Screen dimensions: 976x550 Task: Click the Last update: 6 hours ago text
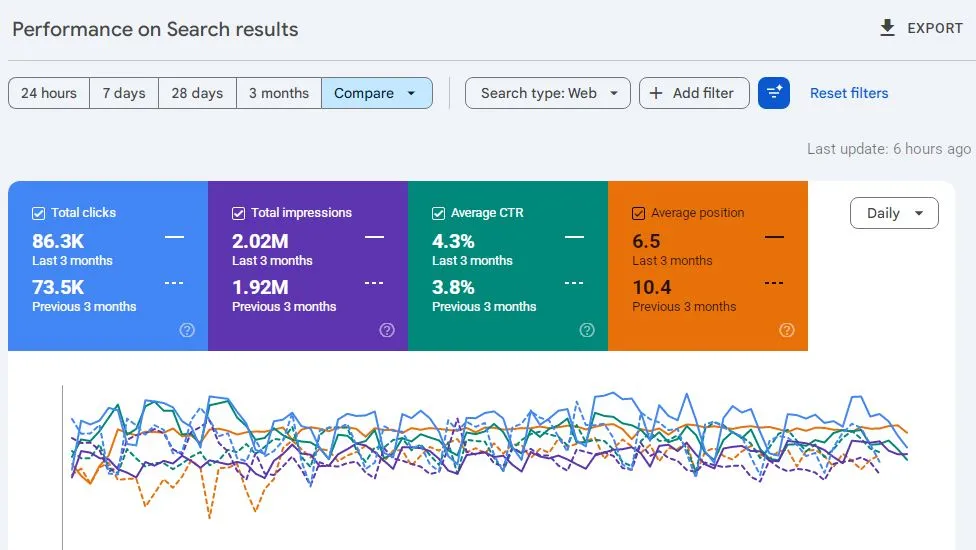(x=889, y=149)
